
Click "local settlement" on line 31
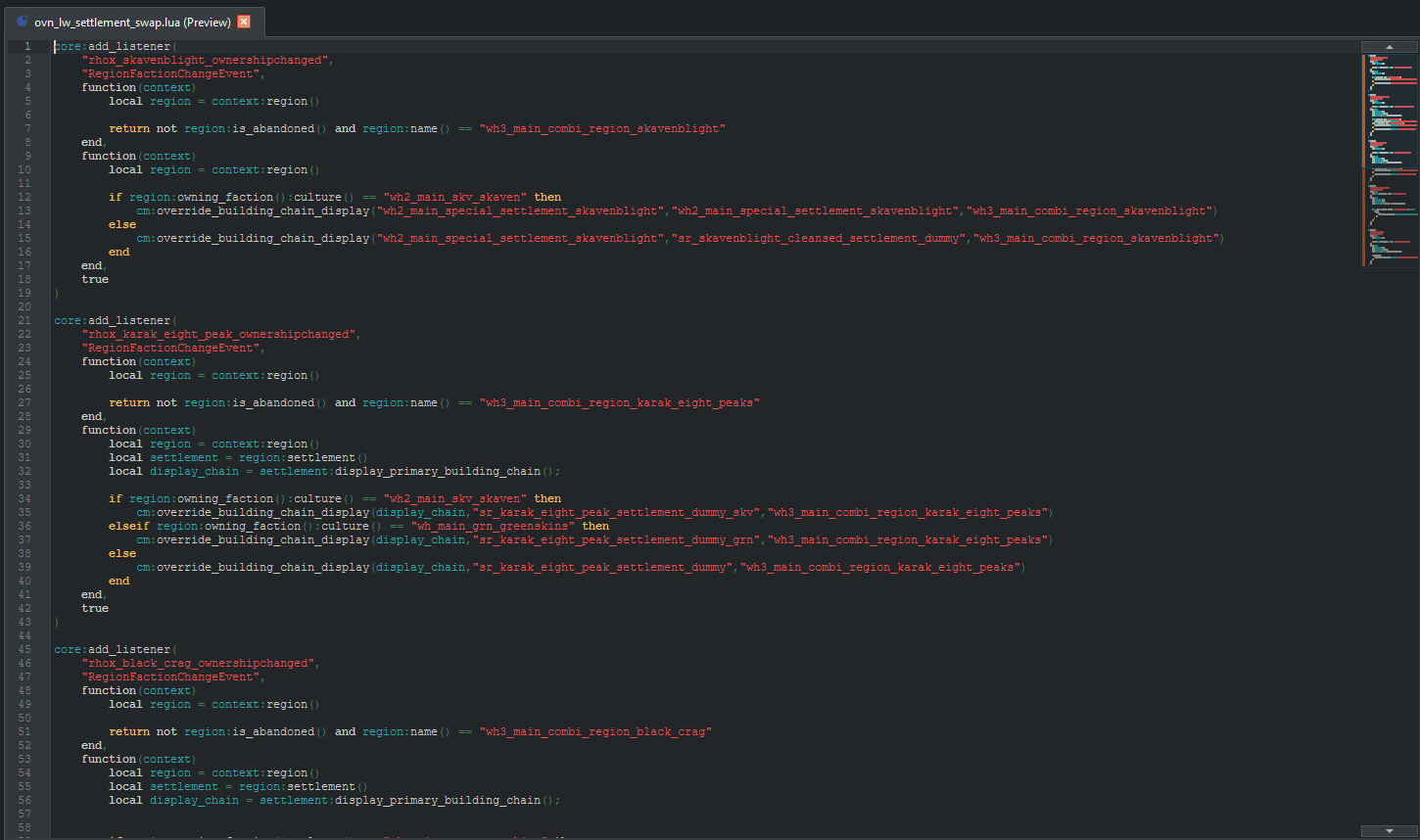(164, 457)
